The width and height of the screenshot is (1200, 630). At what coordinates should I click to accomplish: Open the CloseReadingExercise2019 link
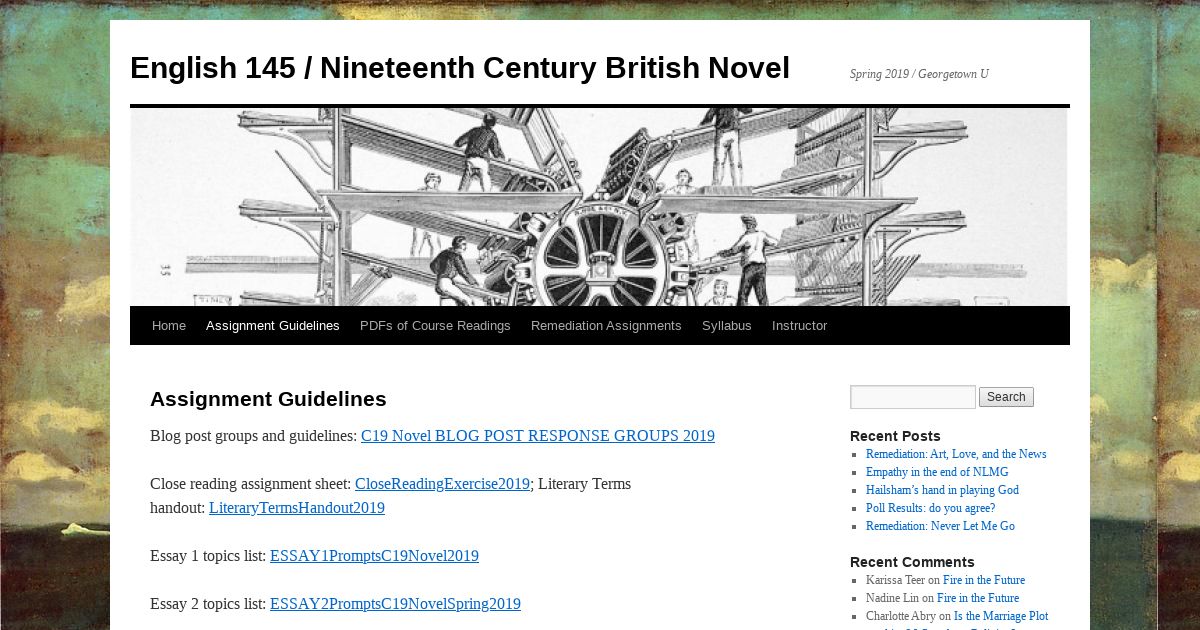442,484
